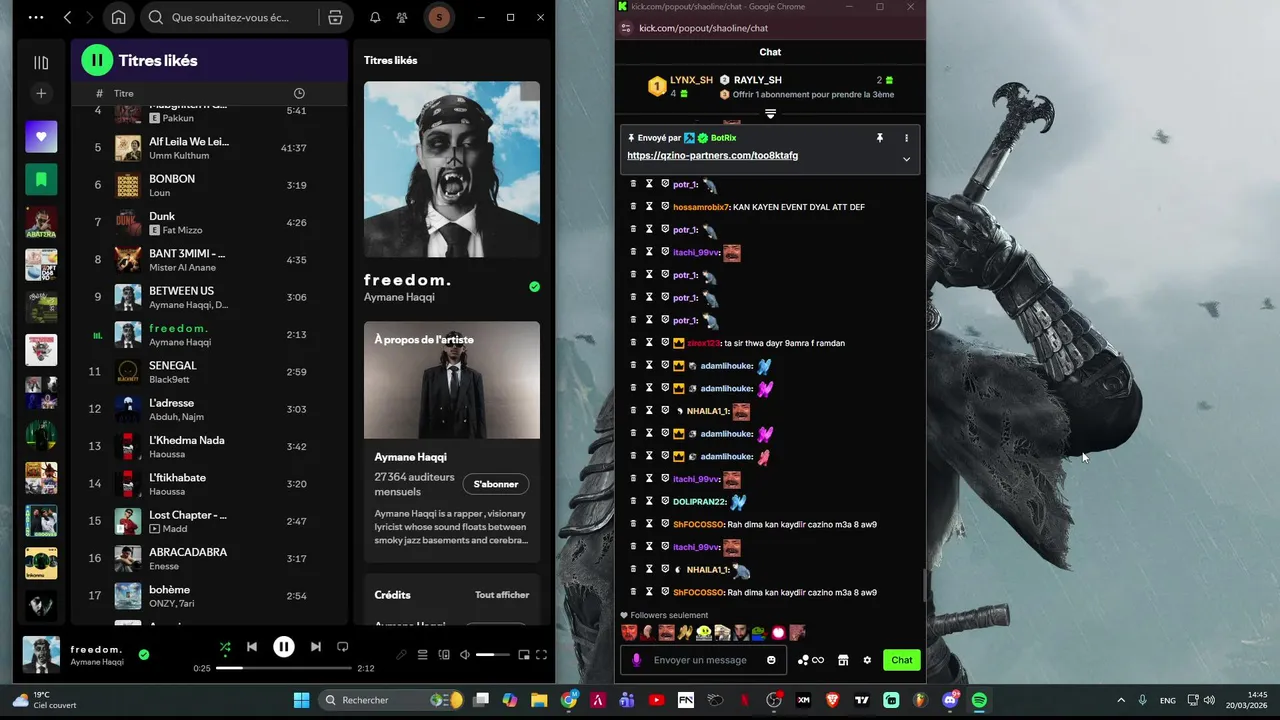Toggle repeat mode
Image resolution: width=1280 pixels, height=720 pixels.
(343, 647)
